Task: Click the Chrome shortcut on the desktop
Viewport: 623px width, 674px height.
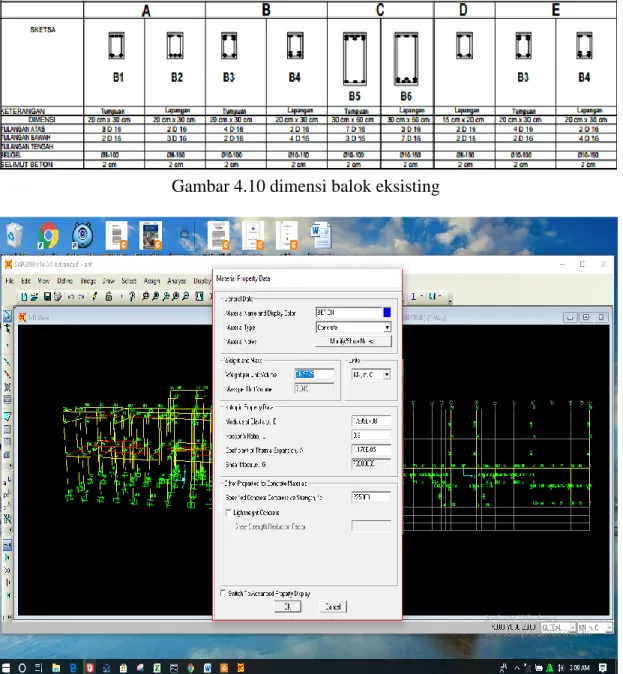Action: click(48, 236)
